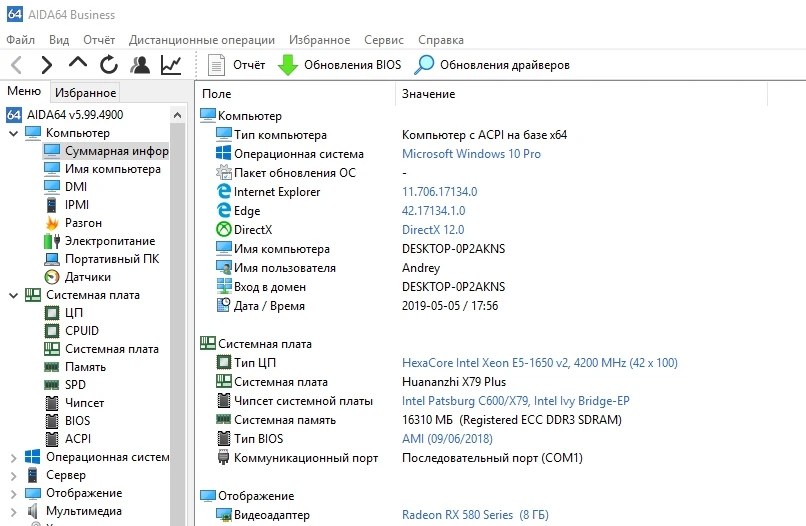Open the Сервис menu

pos(384,40)
